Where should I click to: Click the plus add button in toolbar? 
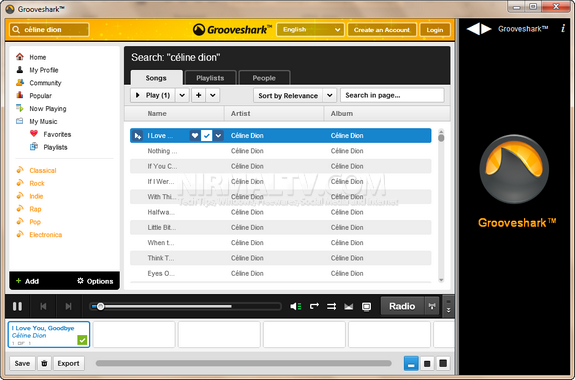(x=198, y=95)
